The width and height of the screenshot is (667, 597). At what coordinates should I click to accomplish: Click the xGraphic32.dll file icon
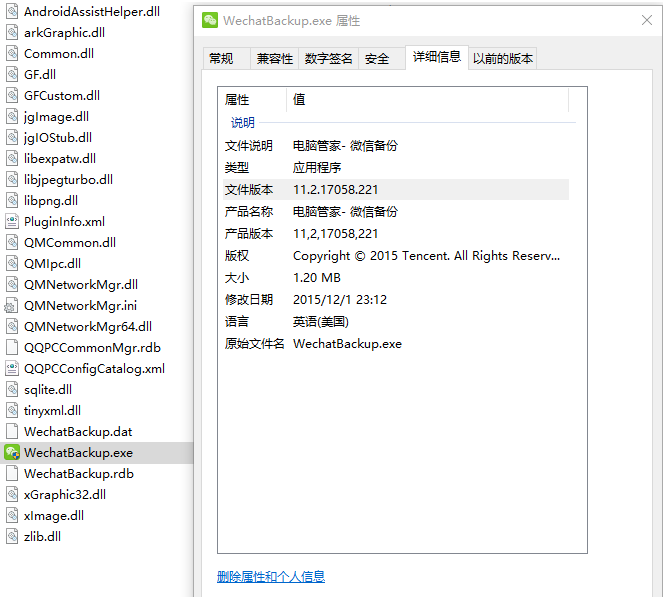(x=12, y=494)
